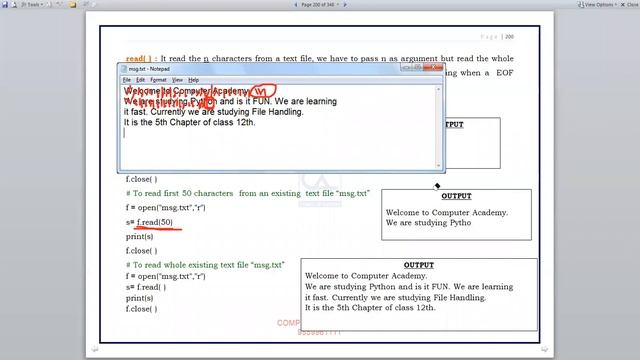This screenshot has height=360, width=640.
Task: Maximize the Notepad window
Action: (x=417, y=68)
